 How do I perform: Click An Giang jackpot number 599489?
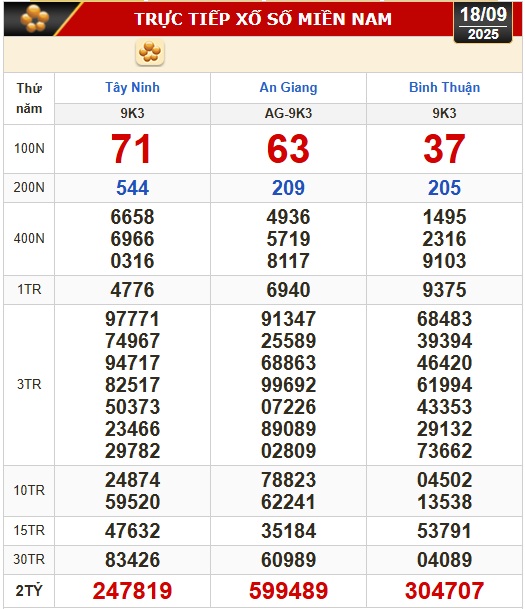[x=288, y=590]
